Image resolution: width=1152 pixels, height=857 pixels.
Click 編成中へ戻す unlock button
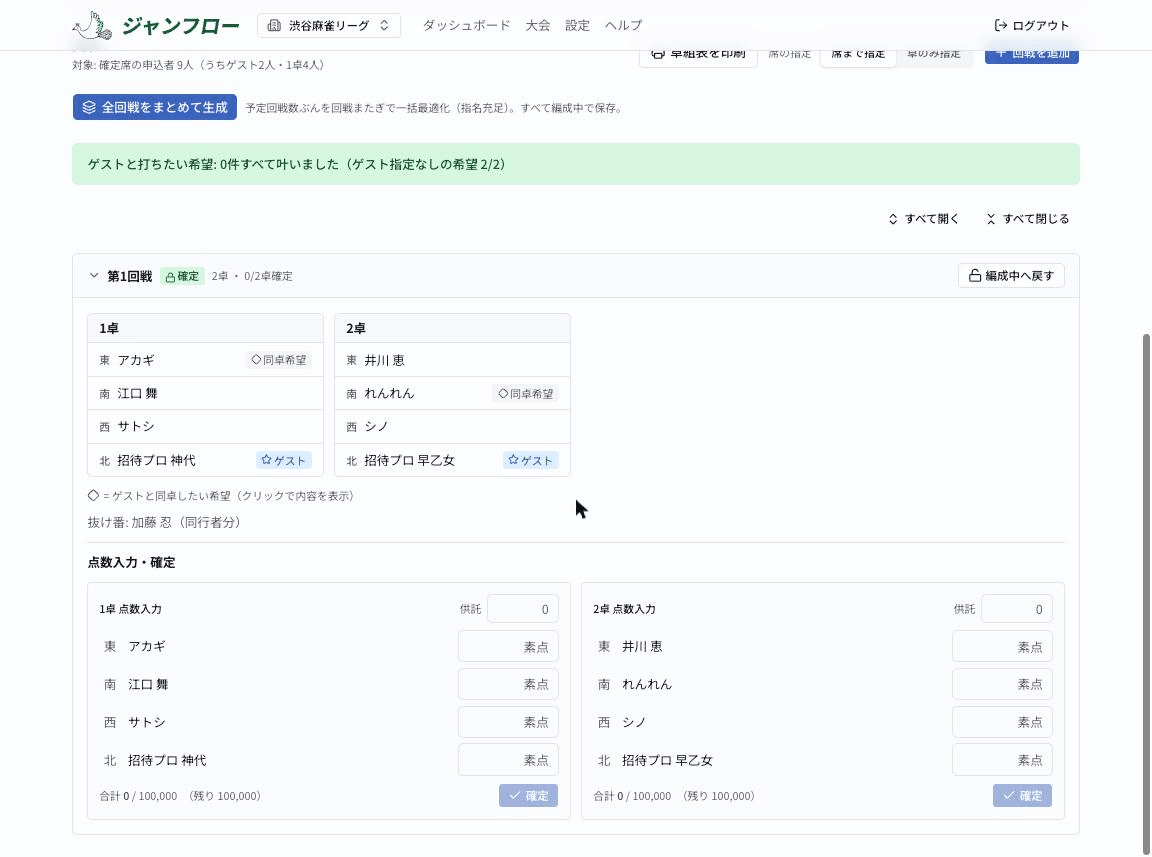point(1011,276)
